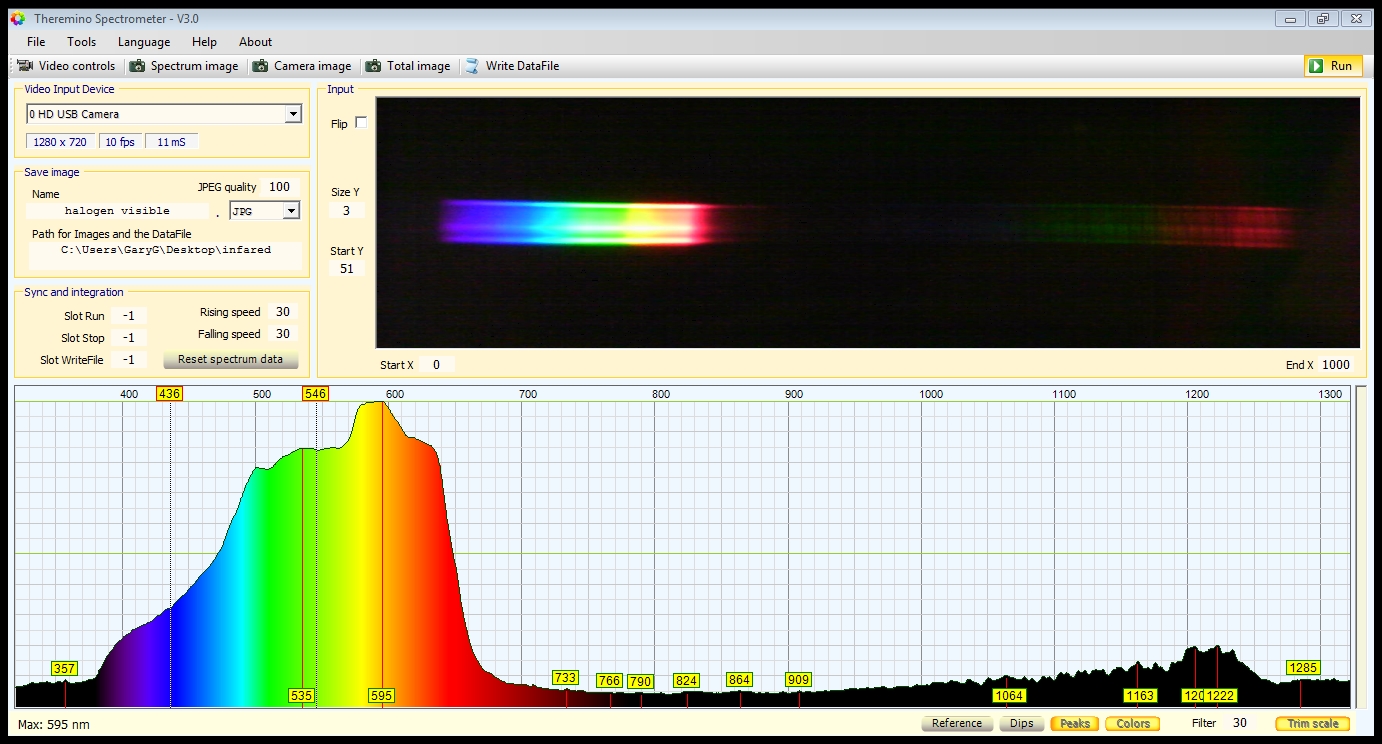Click the 546 nm calibration marker
Image resolution: width=1382 pixels, height=744 pixels.
315,394
